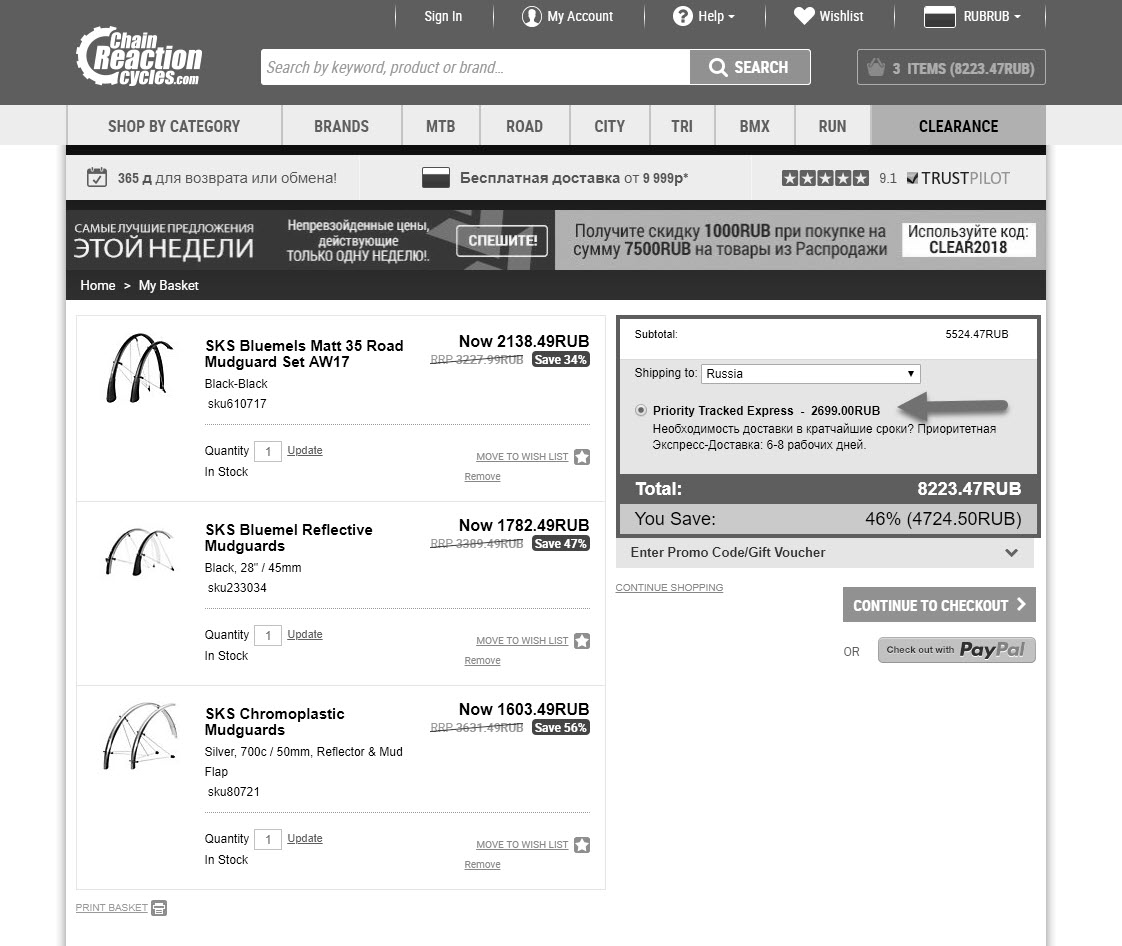
Task: Click Check out with PayPal button
Action: [x=957, y=650]
